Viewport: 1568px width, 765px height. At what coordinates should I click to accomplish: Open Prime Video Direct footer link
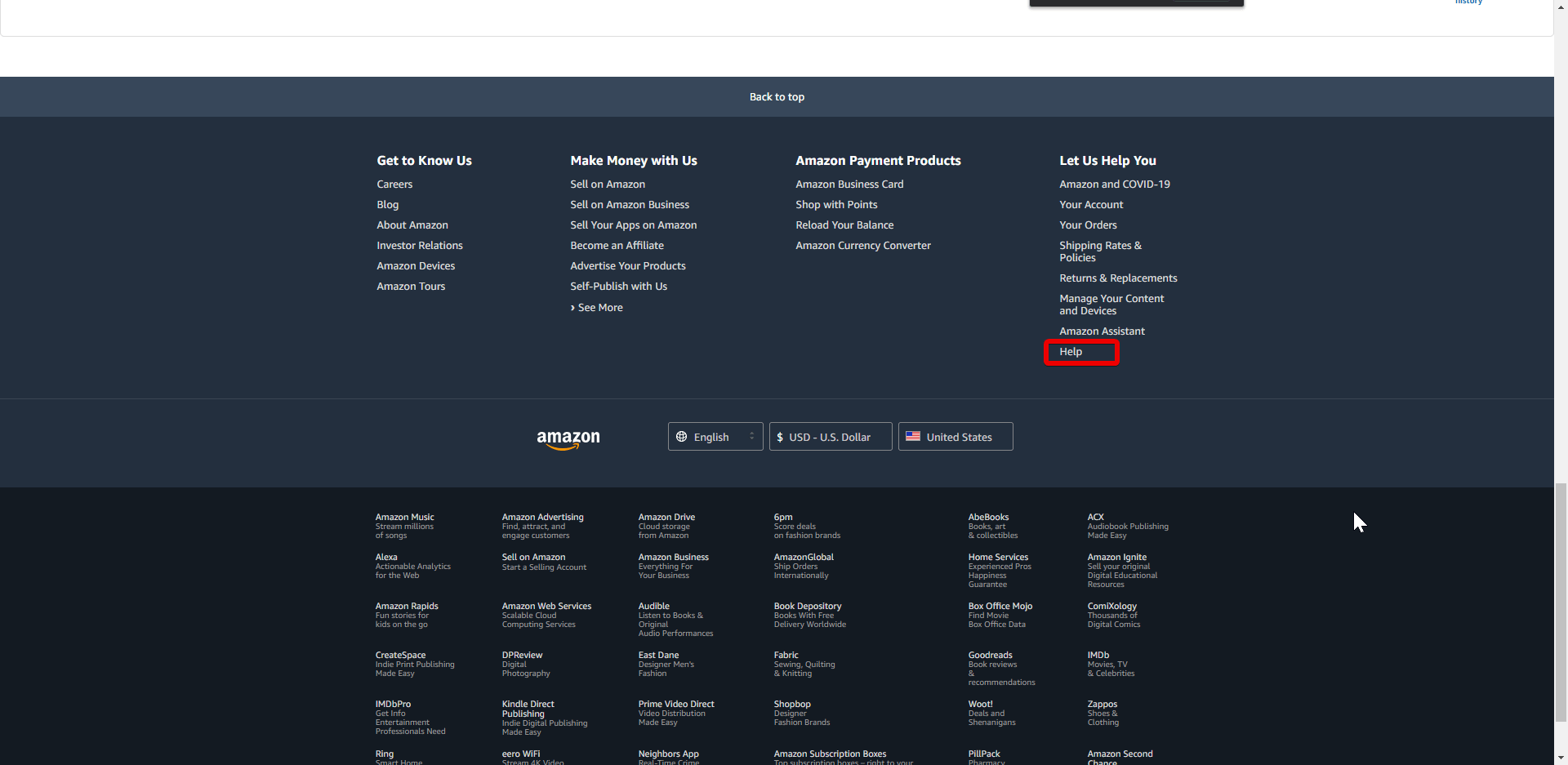[x=676, y=713]
